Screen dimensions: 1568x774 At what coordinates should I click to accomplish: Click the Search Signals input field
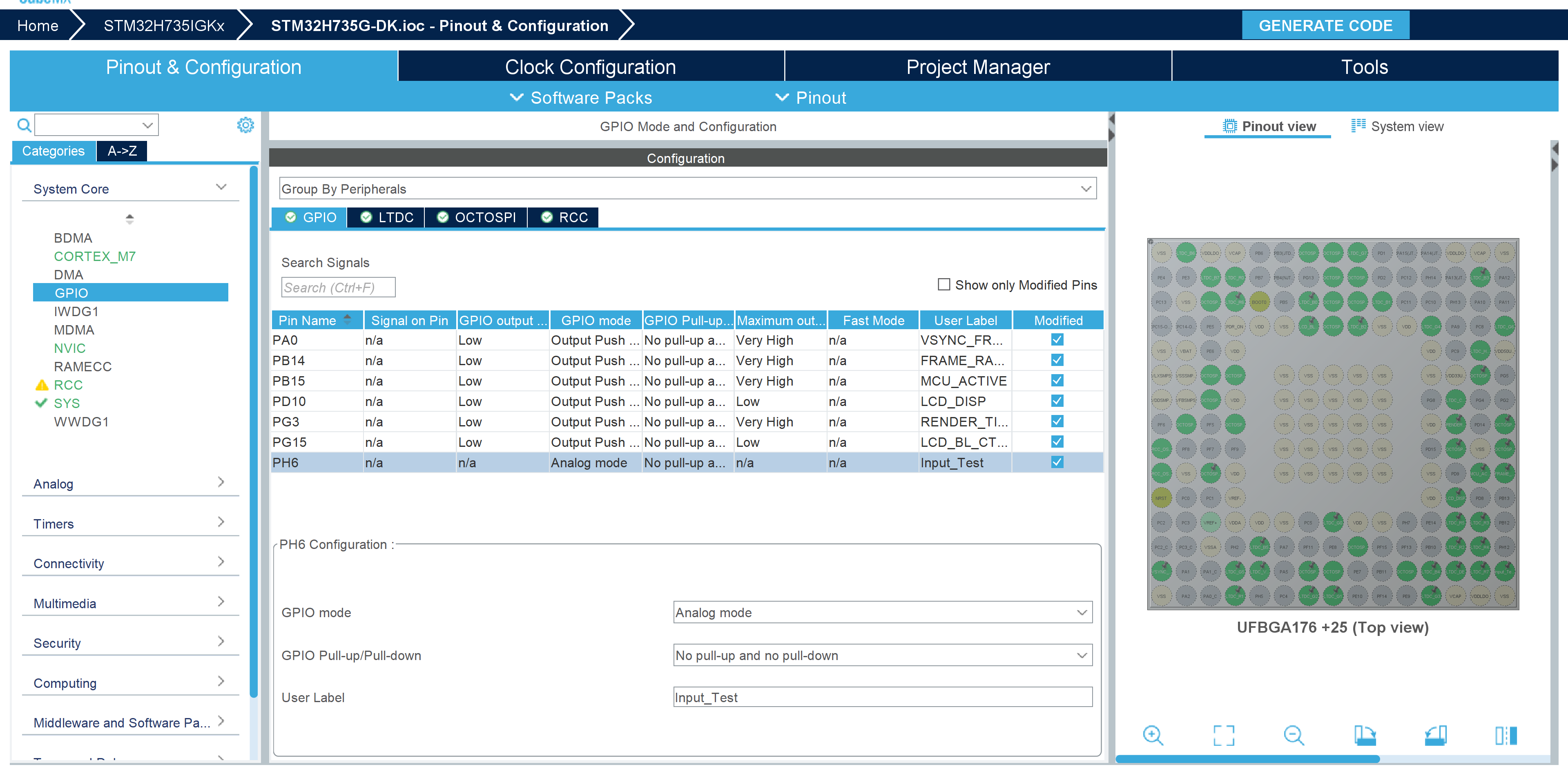(x=338, y=287)
